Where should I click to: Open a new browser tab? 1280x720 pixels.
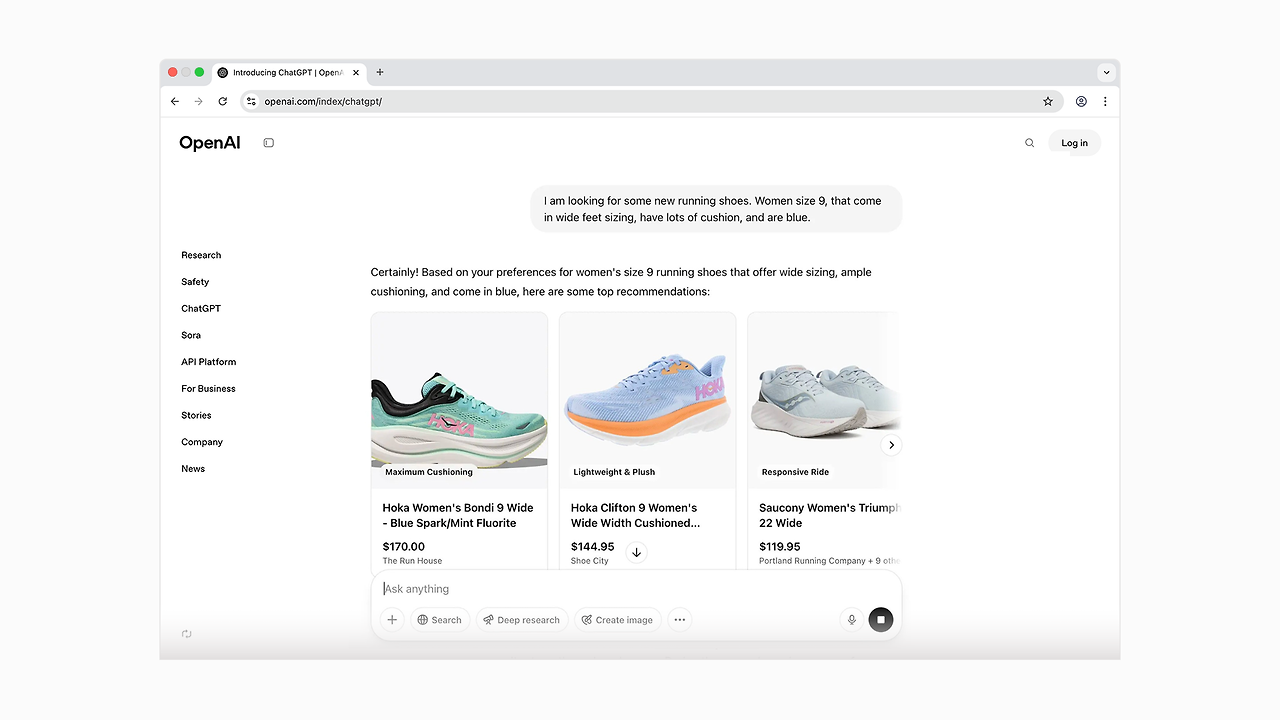tap(380, 72)
